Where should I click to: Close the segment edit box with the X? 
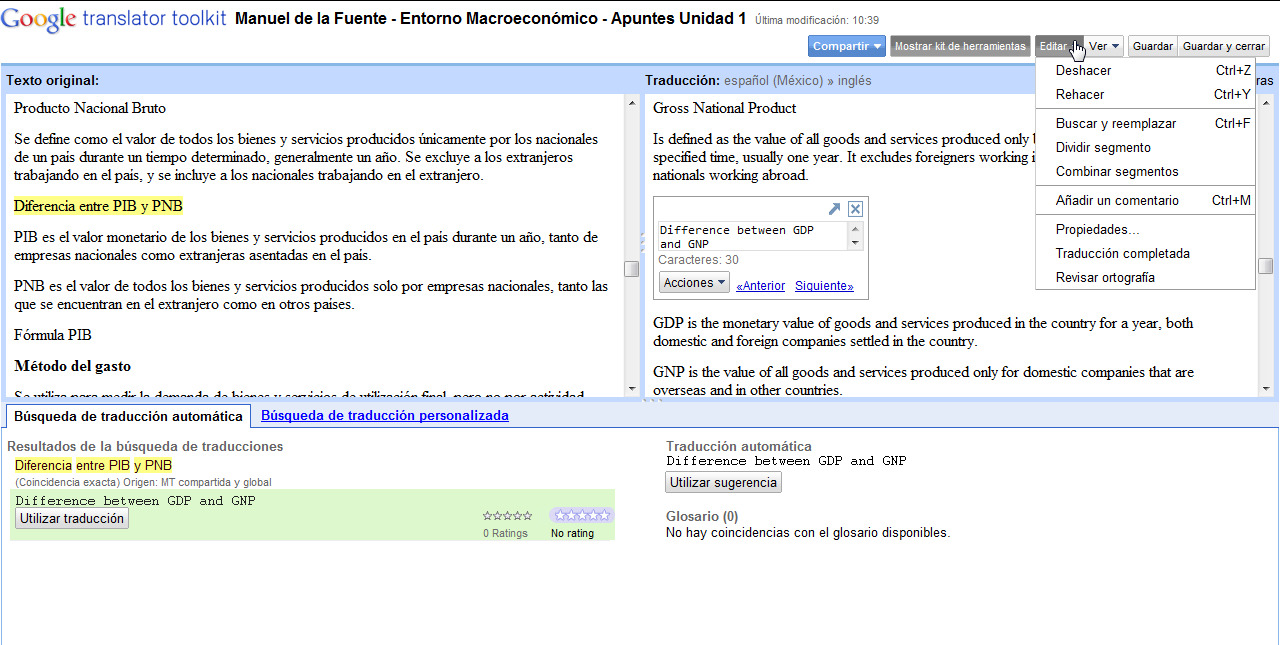pyautogui.click(x=855, y=209)
